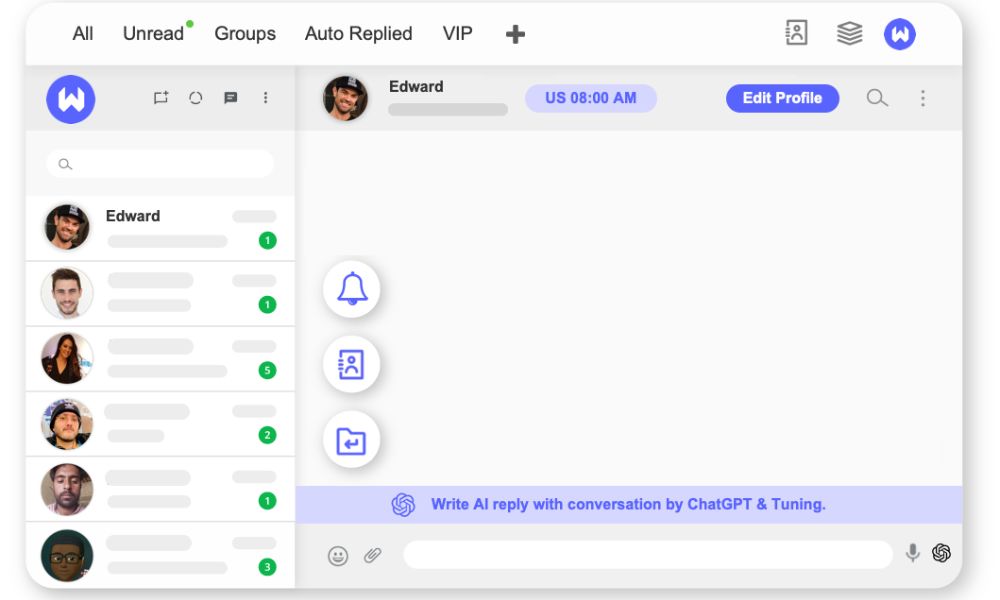
Task: Click the notification bell icon in chat area
Action: point(351,288)
